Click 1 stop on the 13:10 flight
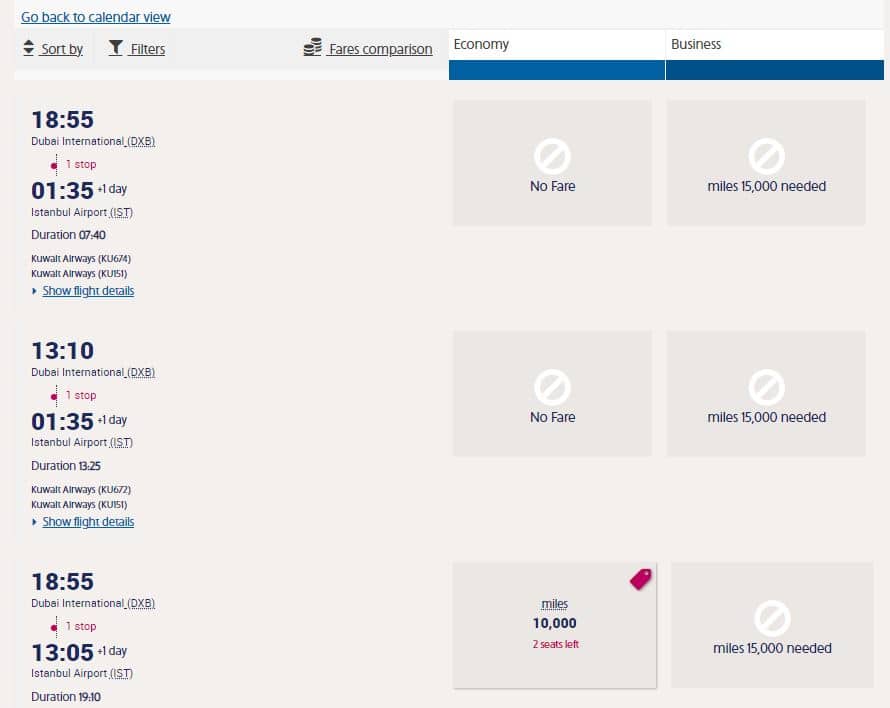Viewport: 890px width, 708px height. click(81, 395)
